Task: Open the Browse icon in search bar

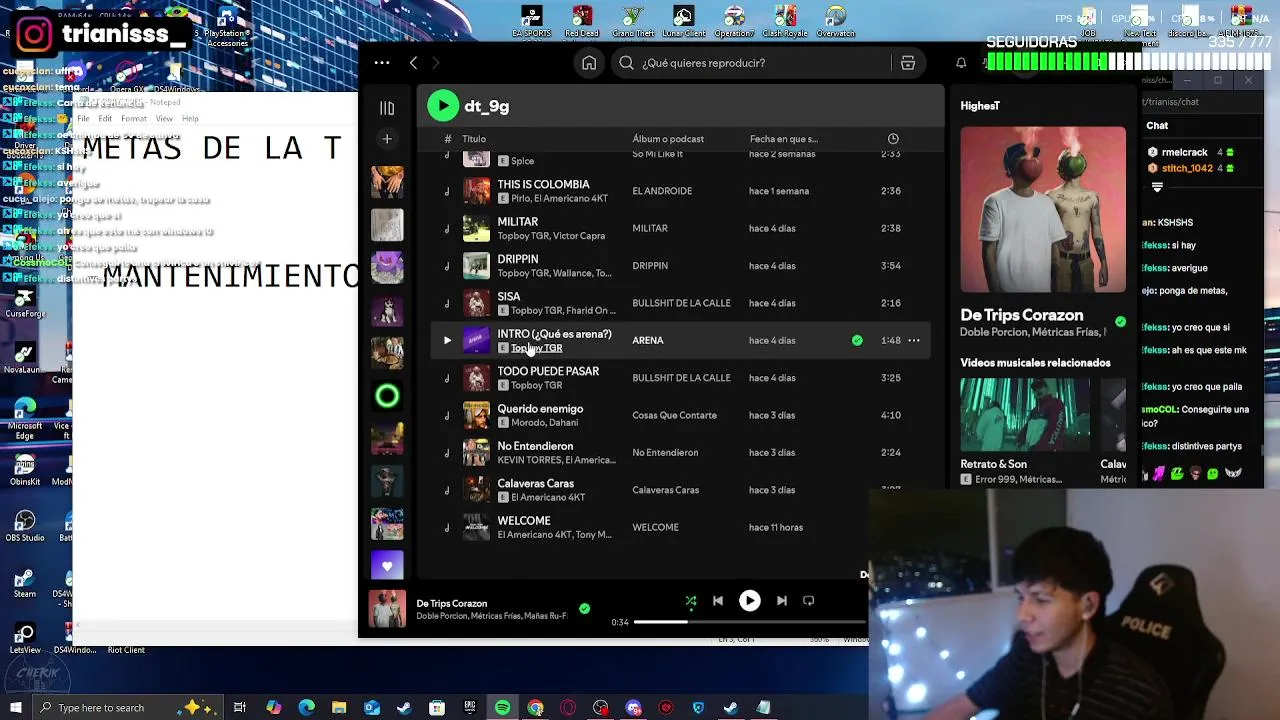Action: tap(908, 63)
